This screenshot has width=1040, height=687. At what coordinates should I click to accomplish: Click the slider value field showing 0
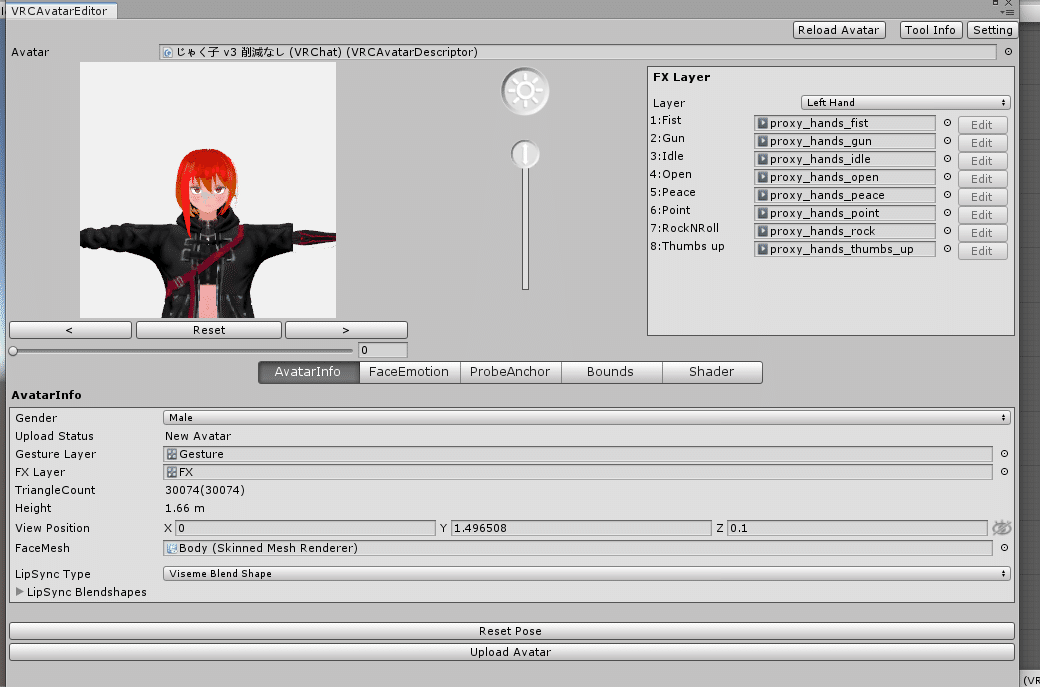pyautogui.click(x=383, y=350)
